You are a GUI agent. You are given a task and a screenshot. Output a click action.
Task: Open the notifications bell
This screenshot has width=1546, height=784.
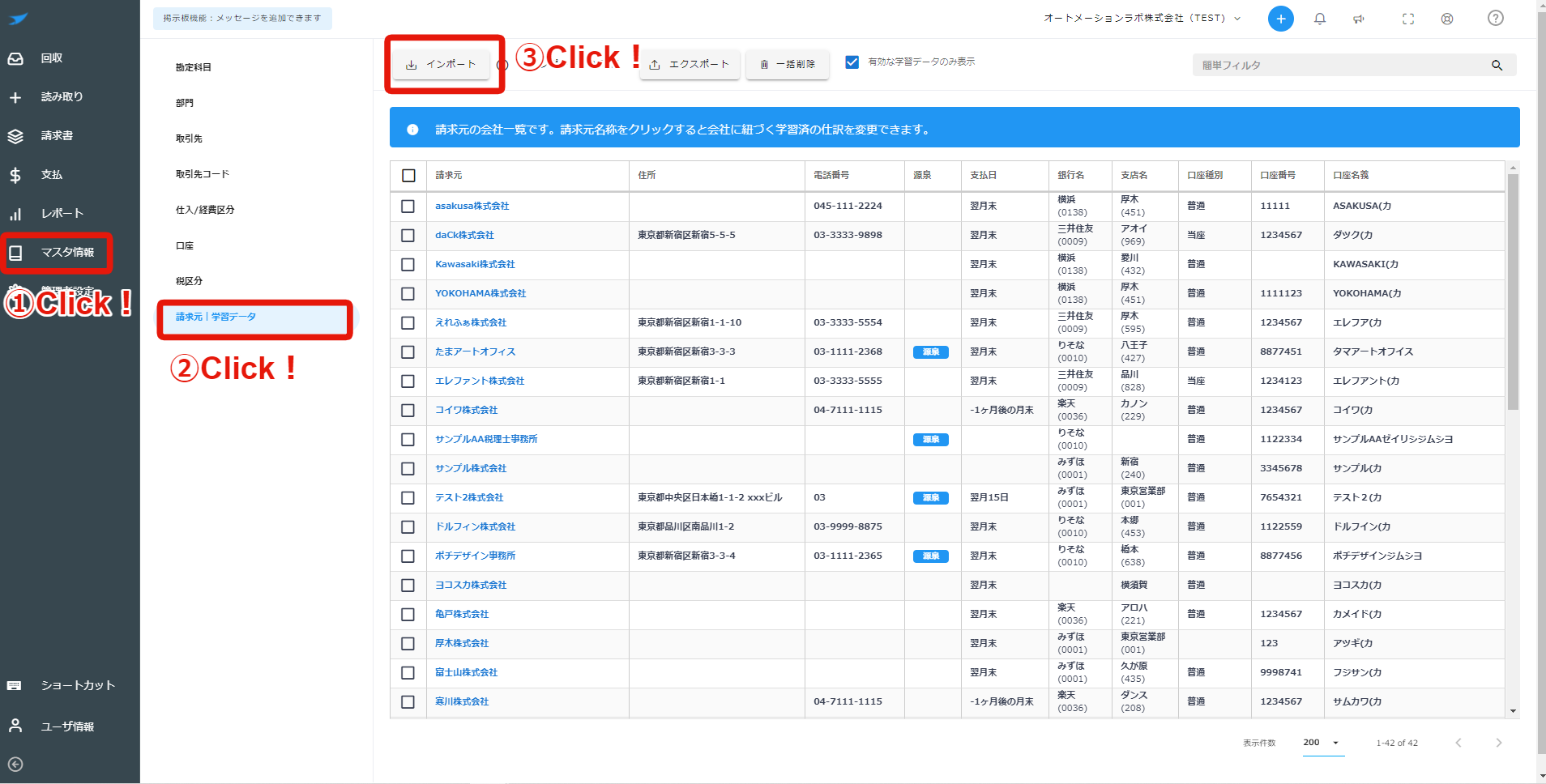(1320, 19)
